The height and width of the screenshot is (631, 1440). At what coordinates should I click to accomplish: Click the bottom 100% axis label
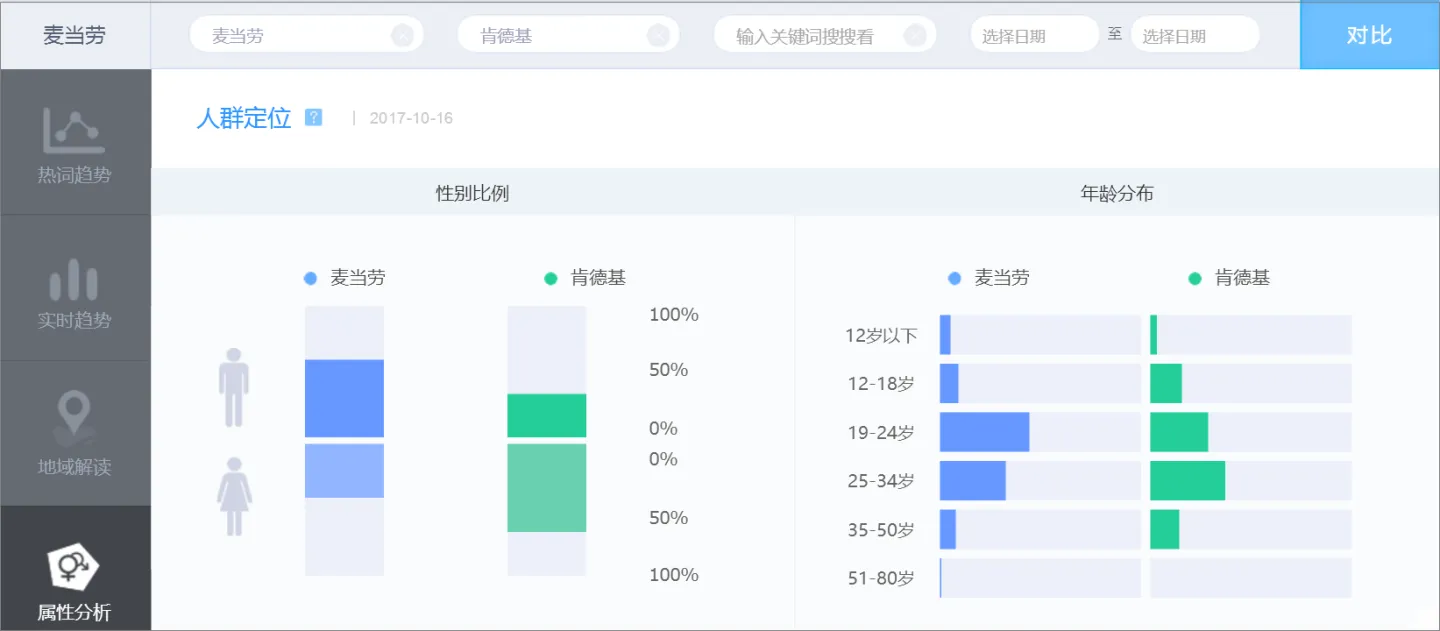[674, 575]
